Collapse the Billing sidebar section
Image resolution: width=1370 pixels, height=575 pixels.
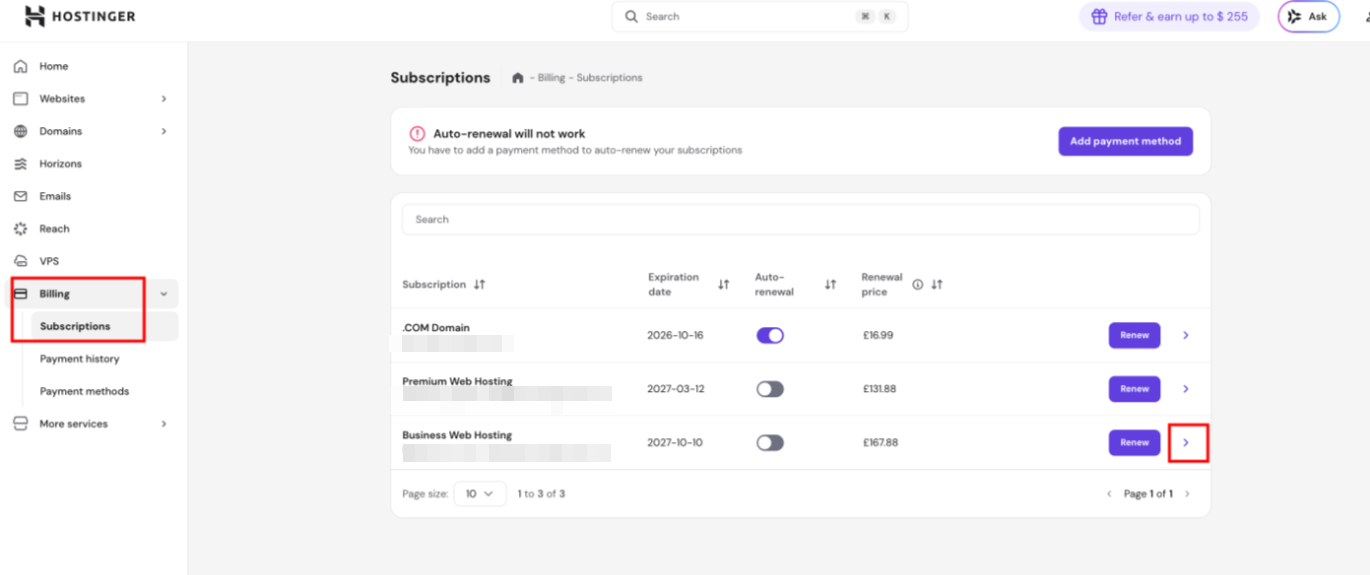[x=164, y=294]
